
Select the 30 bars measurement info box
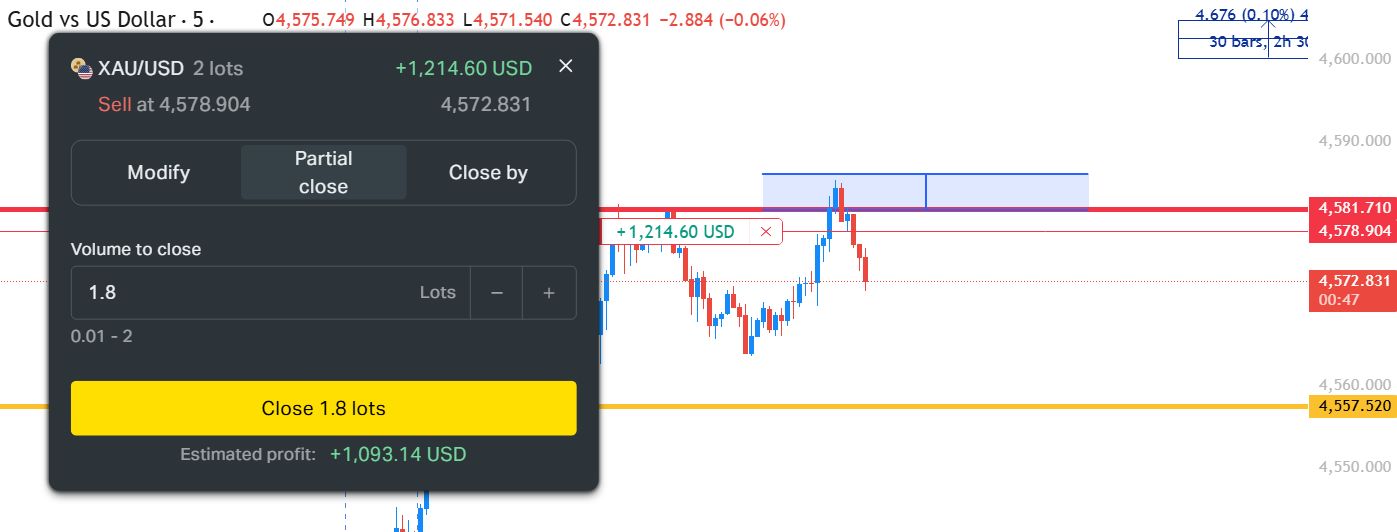[x=1243, y=42]
